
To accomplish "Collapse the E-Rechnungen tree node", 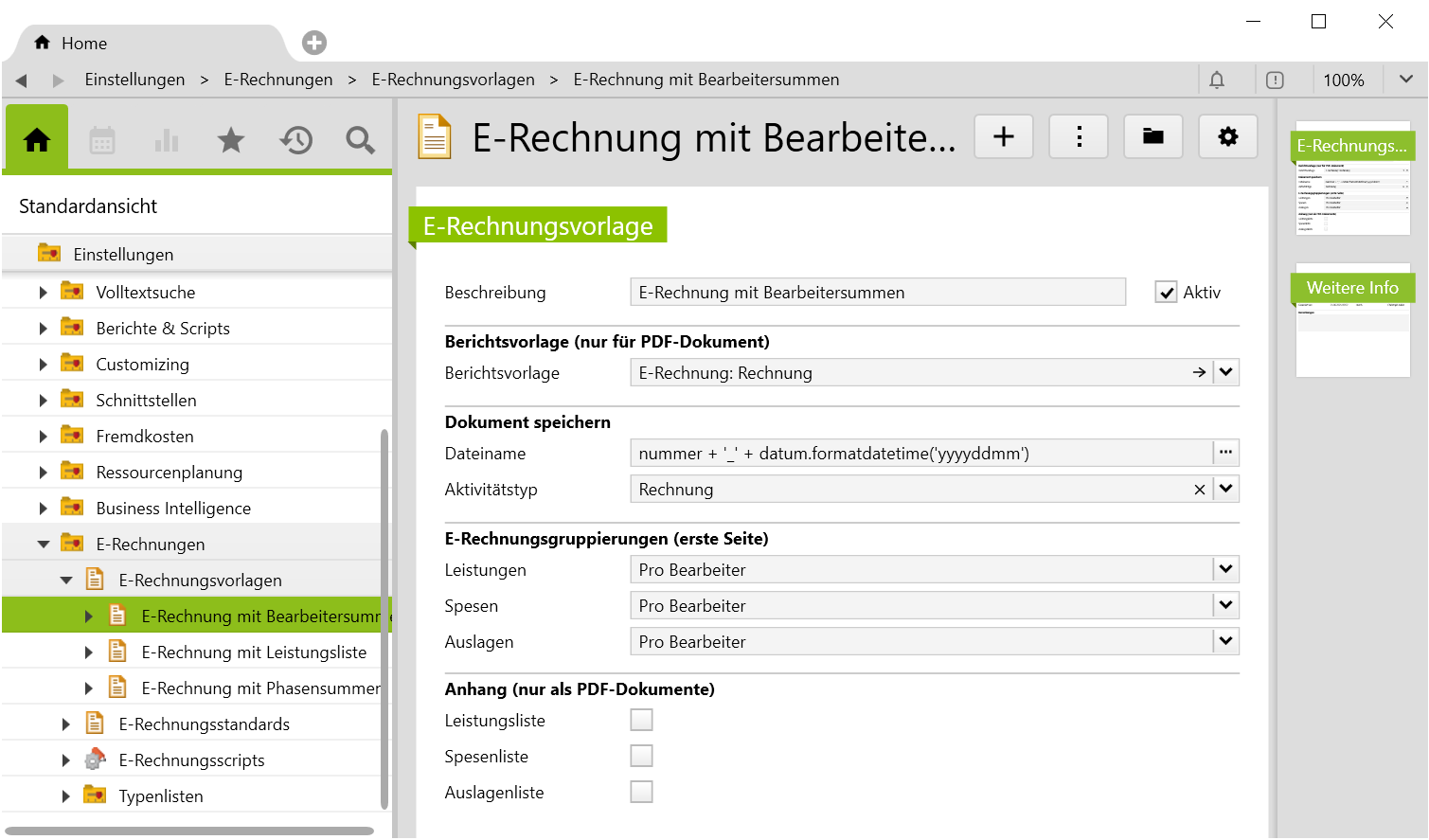I will [x=44, y=545].
